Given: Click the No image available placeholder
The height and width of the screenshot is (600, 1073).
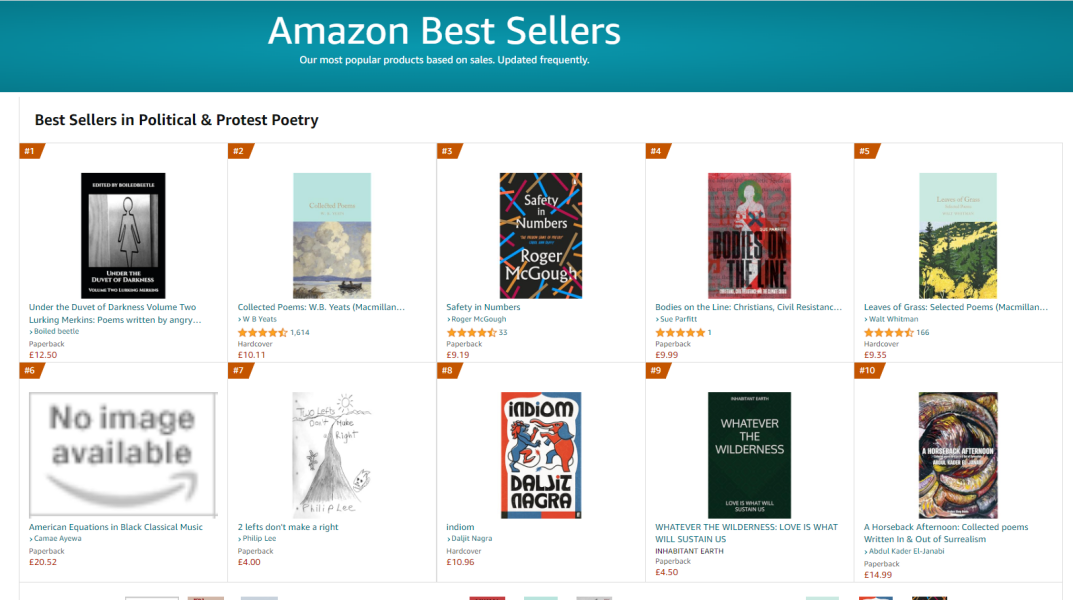Looking at the screenshot, I should pyautogui.click(x=123, y=454).
